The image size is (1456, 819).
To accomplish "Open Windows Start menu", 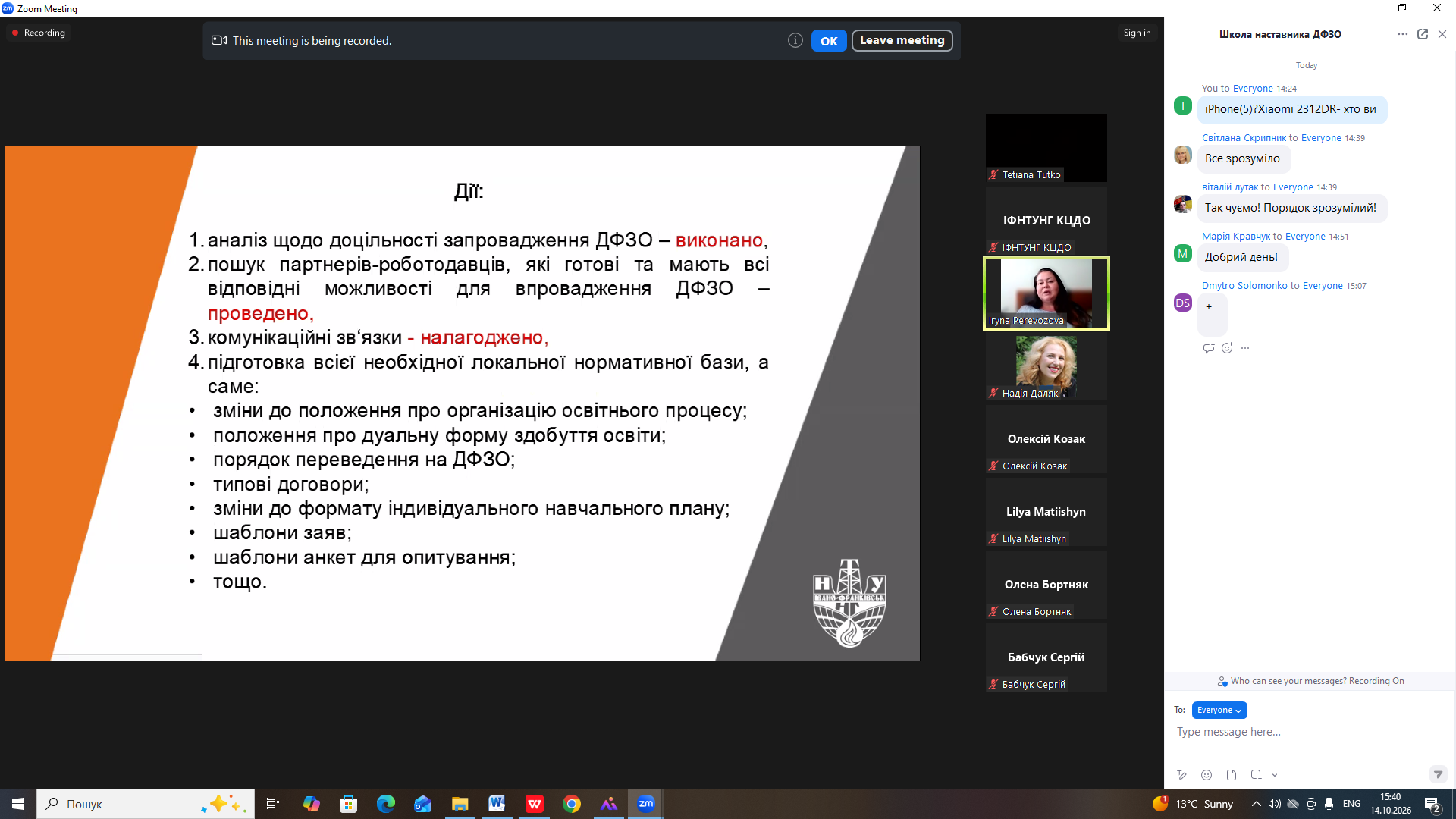I will pyautogui.click(x=18, y=804).
